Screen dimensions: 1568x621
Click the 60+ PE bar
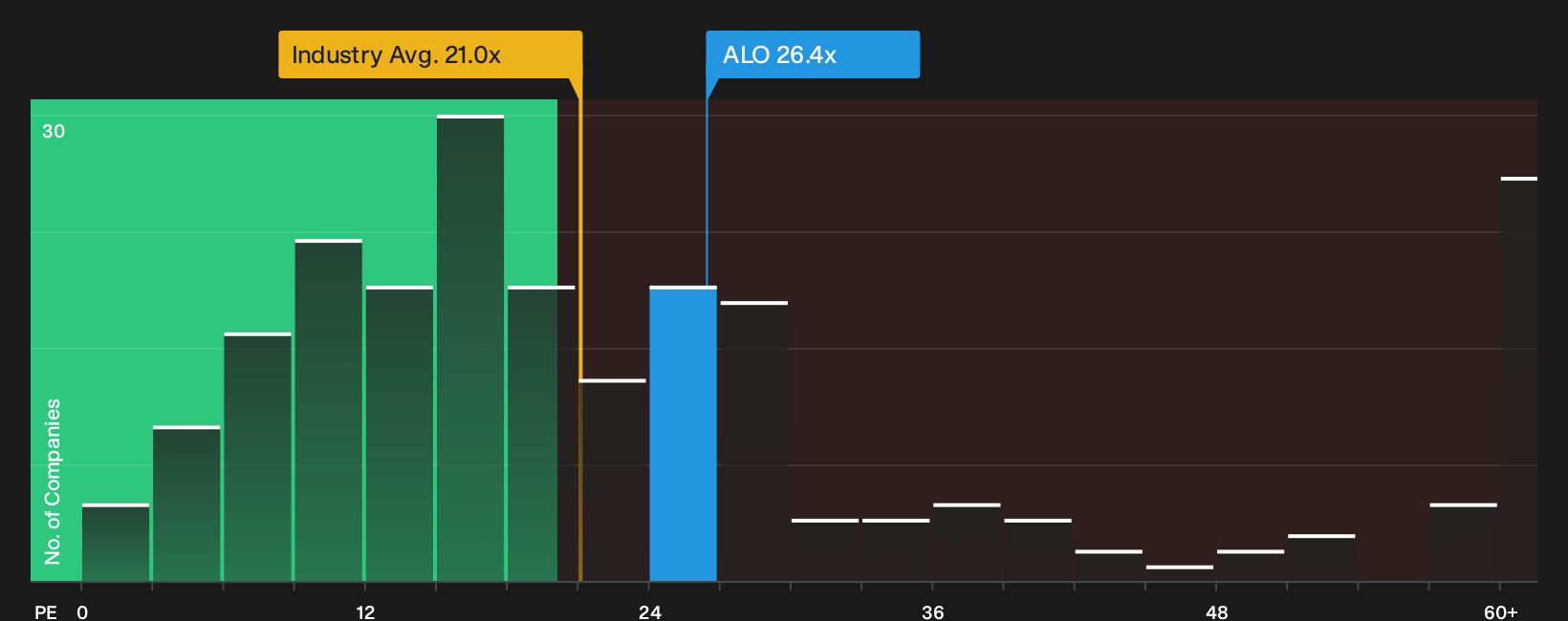1518,379
